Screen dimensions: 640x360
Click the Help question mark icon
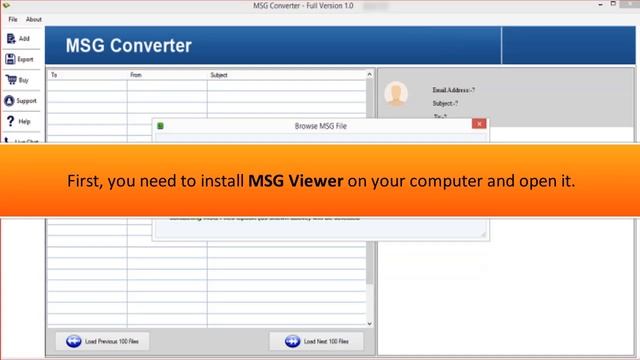pyautogui.click(x=11, y=121)
